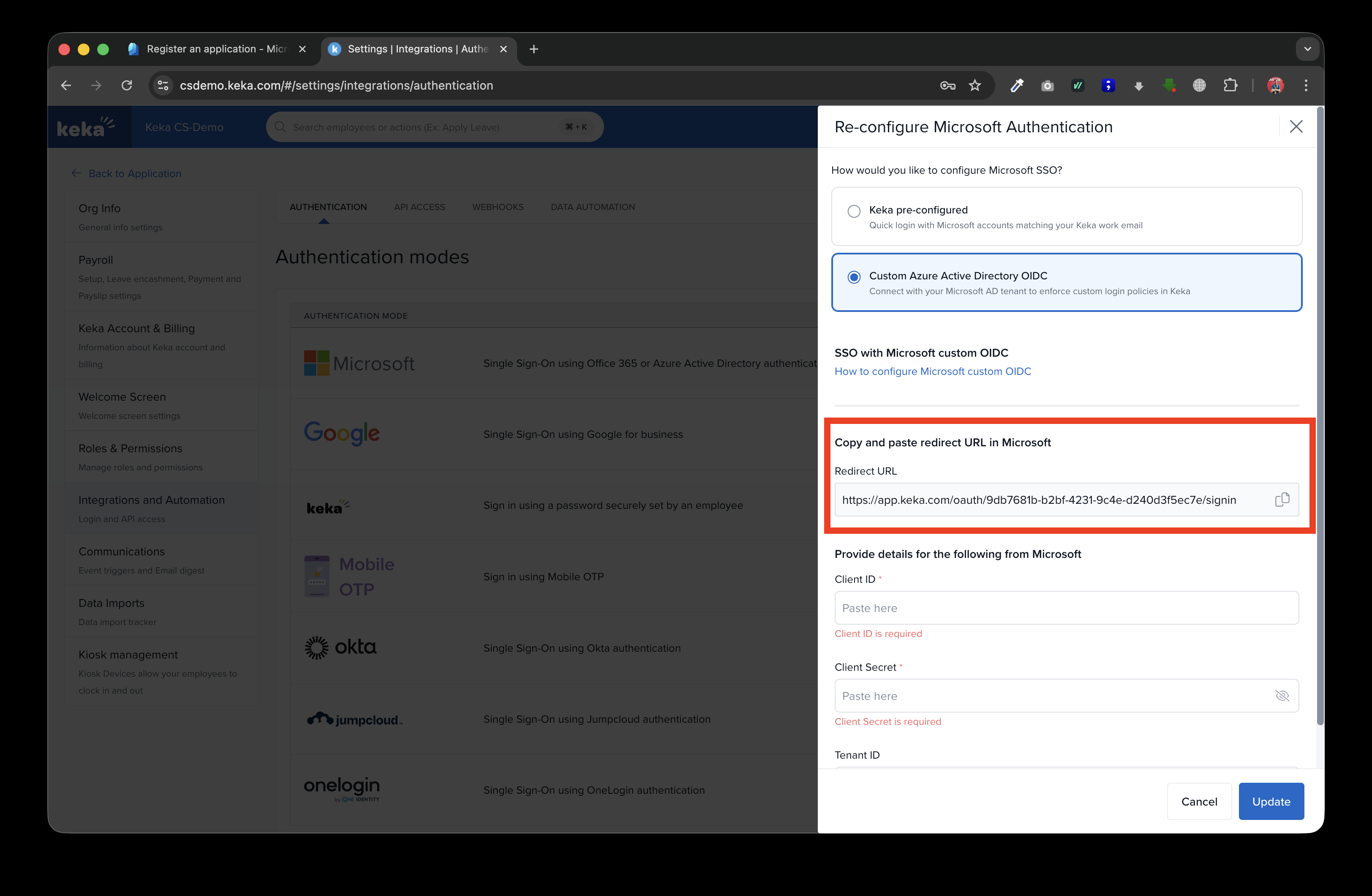The height and width of the screenshot is (896, 1372).
Task: Click the Client ID input field
Action: (x=1066, y=608)
